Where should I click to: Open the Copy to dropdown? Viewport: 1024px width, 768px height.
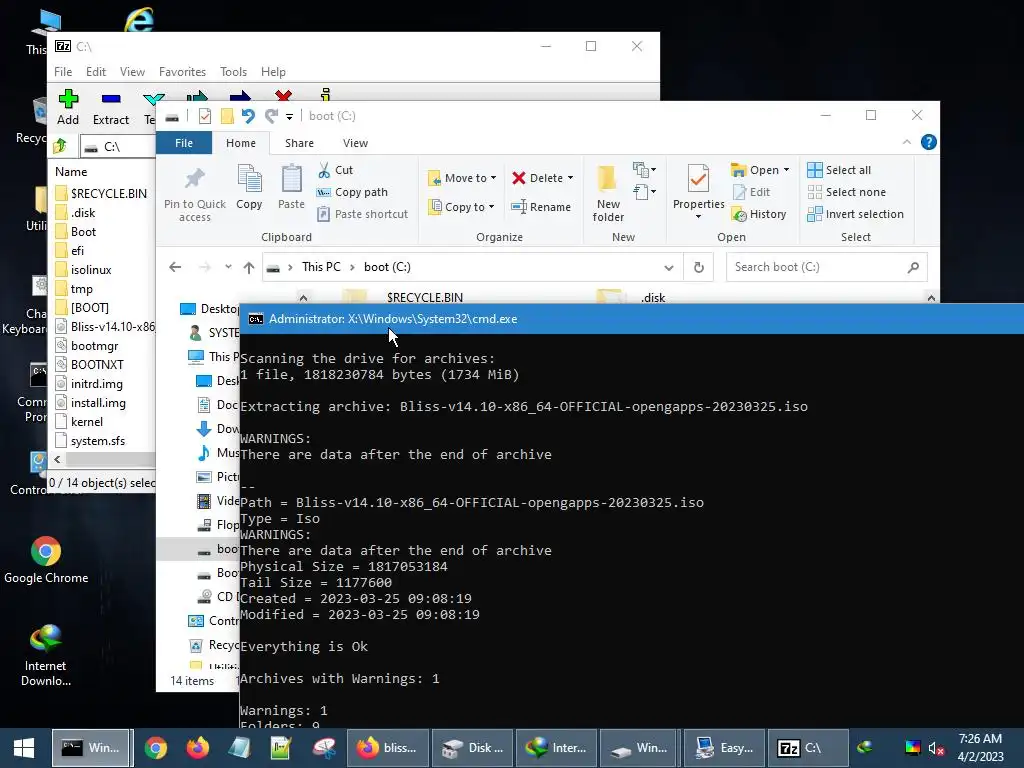(462, 207)
